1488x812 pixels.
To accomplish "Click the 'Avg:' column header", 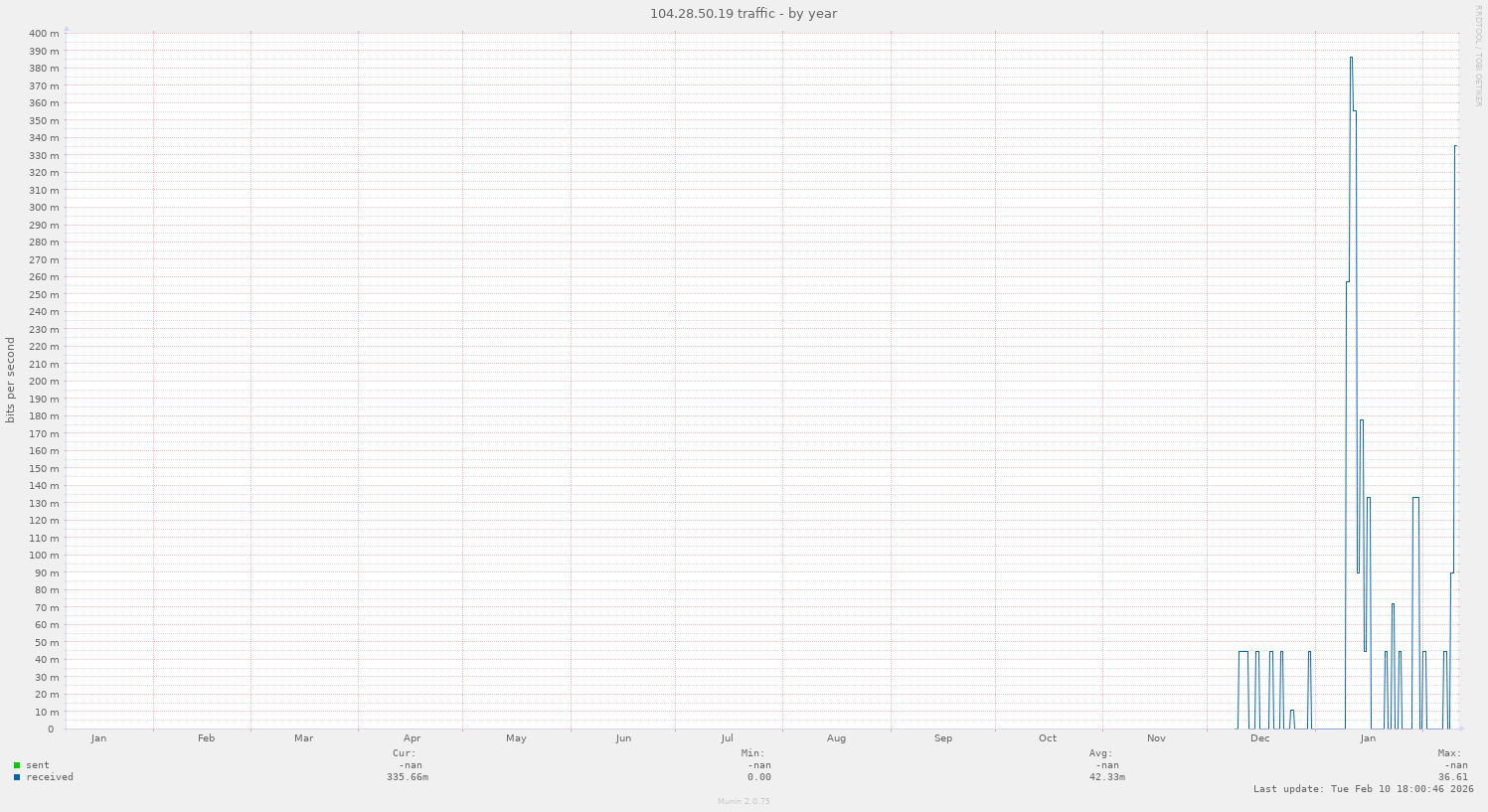I will pos(1100,753).
